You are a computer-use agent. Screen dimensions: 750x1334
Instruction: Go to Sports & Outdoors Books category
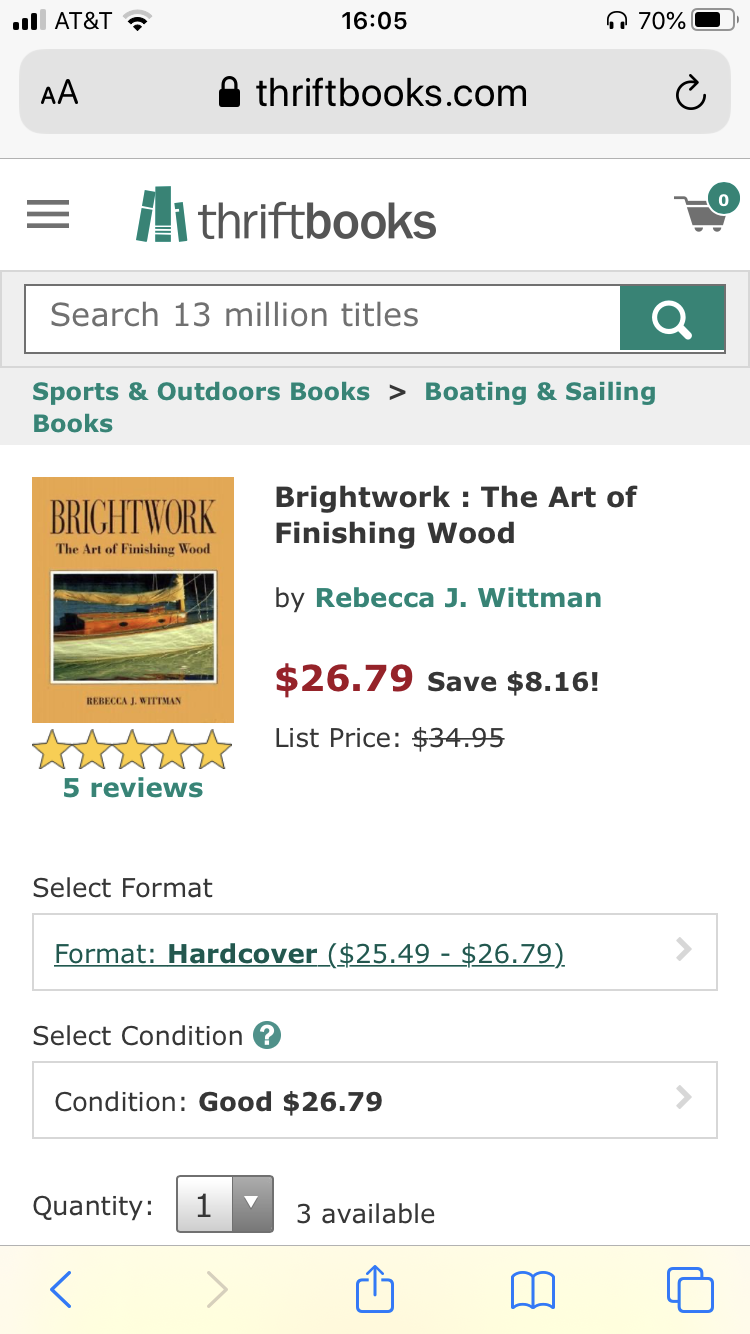pyautogui.click(x=201, y=391)
